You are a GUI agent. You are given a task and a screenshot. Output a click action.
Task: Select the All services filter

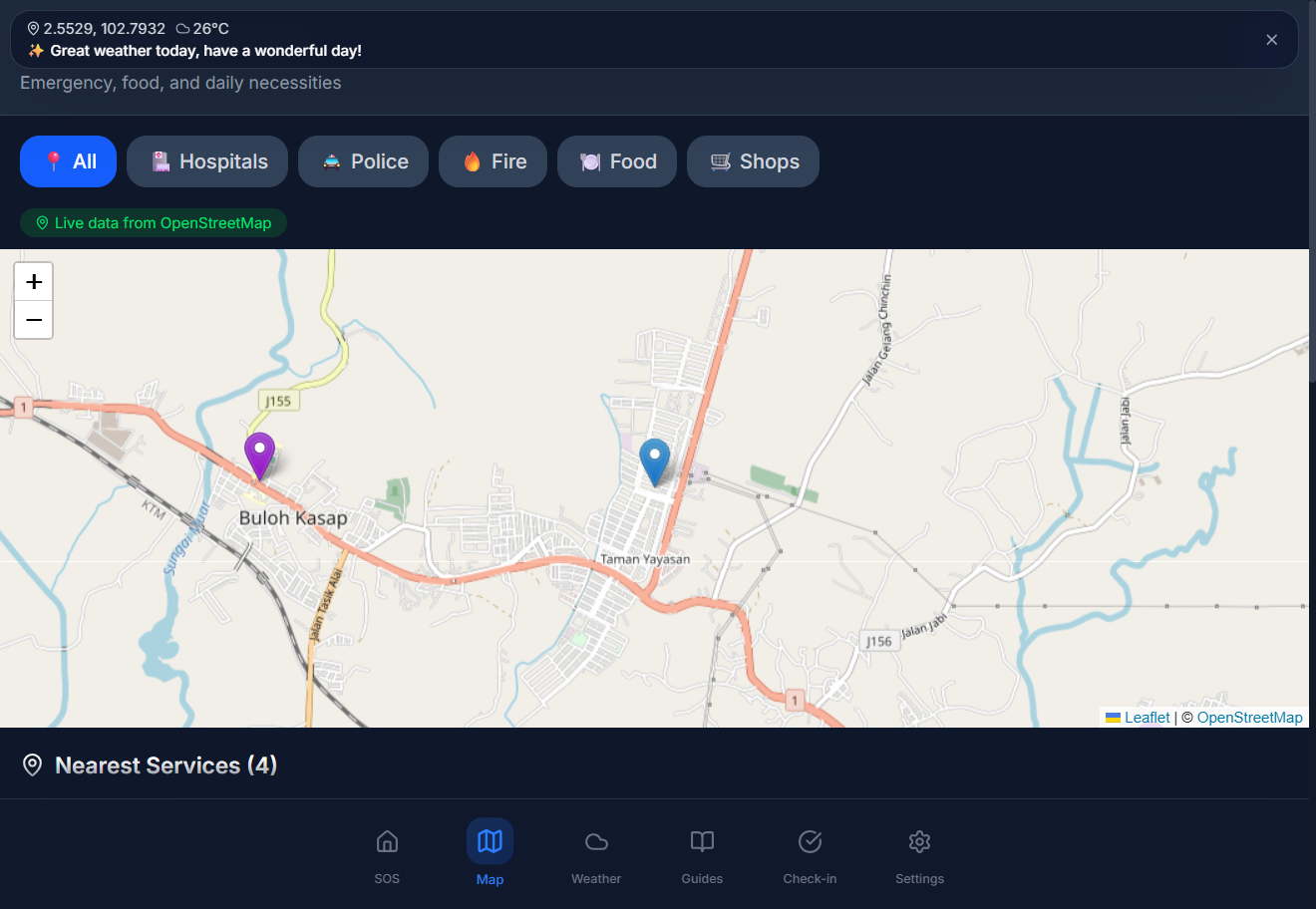[68, 161]
